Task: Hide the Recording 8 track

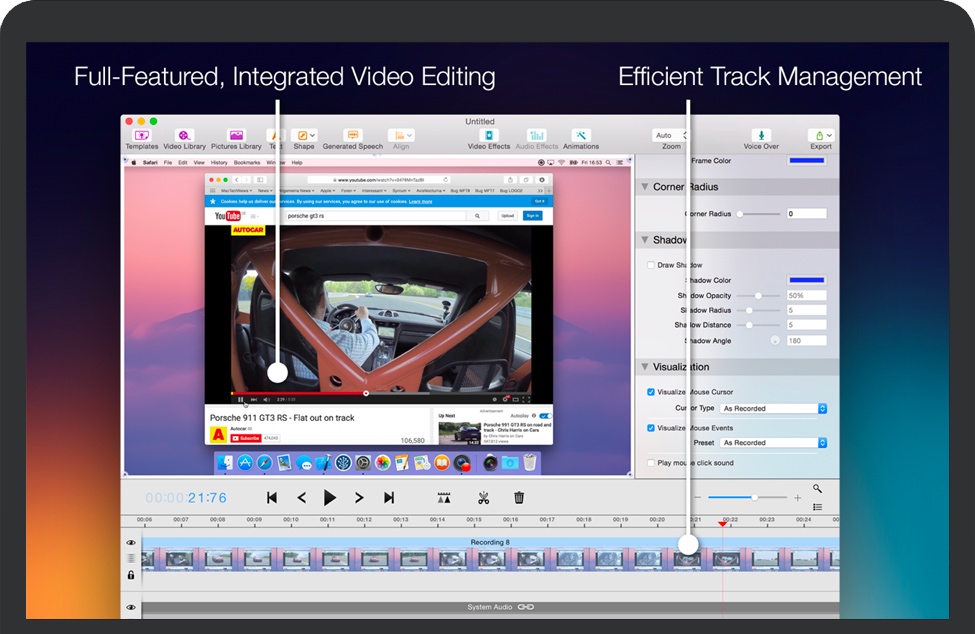Action: [131, 543]
